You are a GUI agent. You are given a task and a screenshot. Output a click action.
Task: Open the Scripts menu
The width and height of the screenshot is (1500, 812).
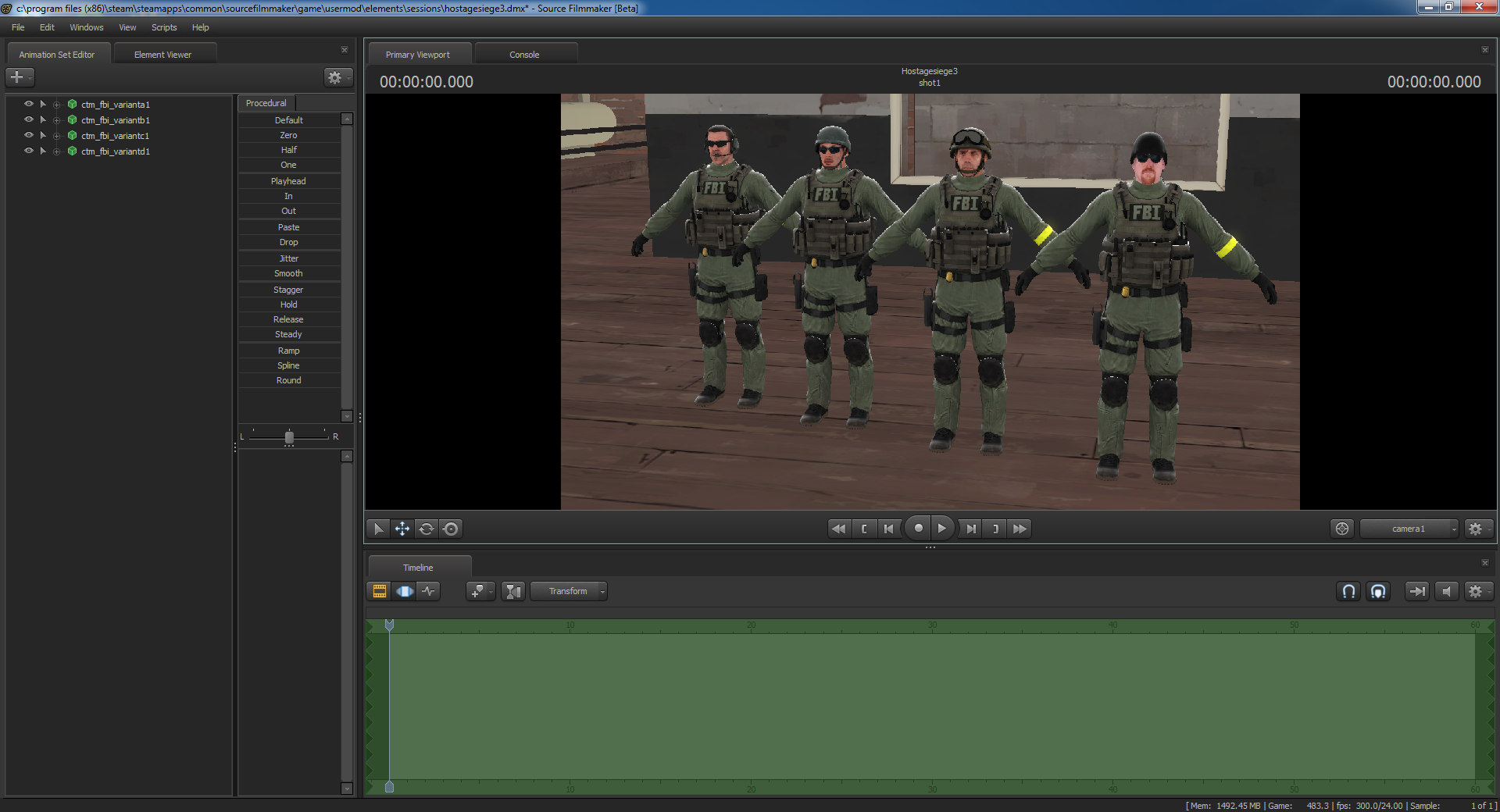tap(164, 27)
